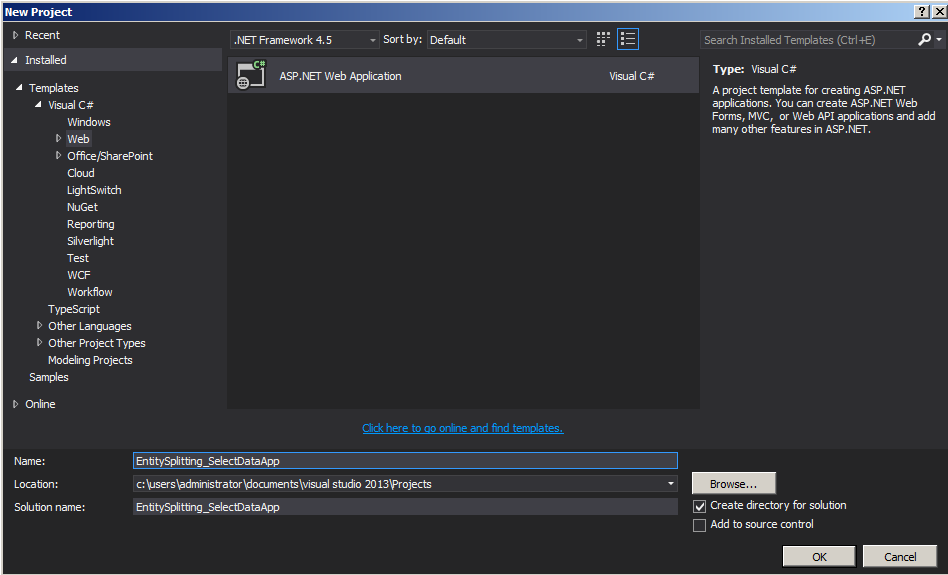This screenshot has width=948, height=575.
Task: Select the Visual C# tree label
Action: pyautogui.click(x=71, y=105)
